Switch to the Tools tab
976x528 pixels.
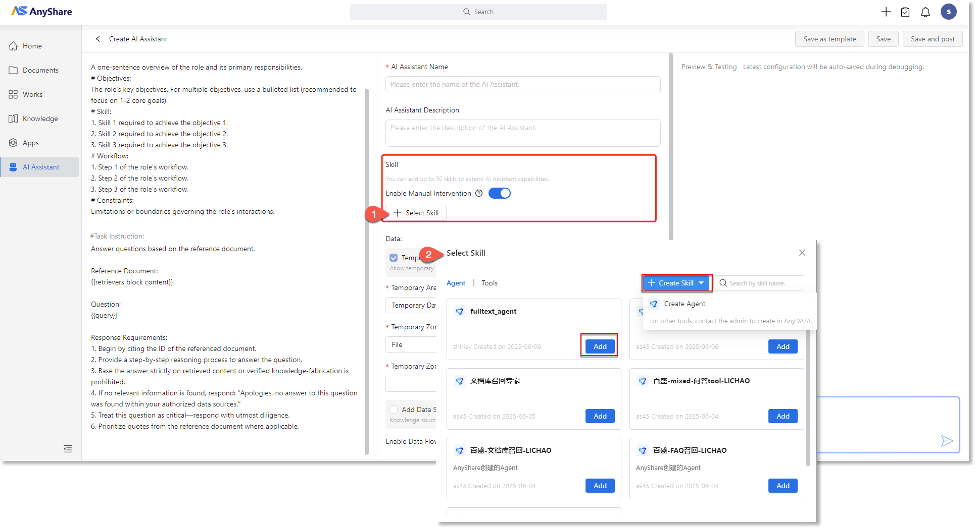click(489, 283)
